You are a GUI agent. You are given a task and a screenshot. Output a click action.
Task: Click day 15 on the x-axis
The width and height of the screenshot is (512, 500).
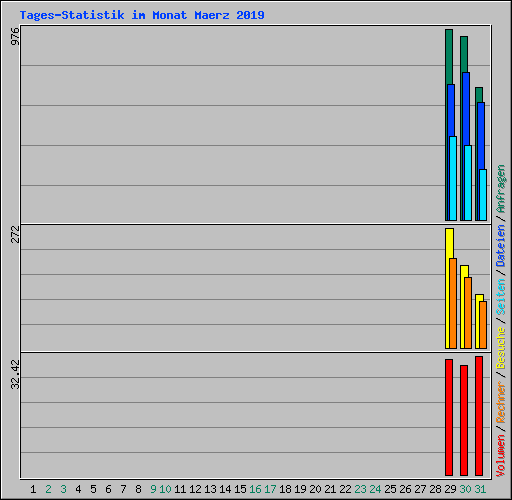coord(240,489)
